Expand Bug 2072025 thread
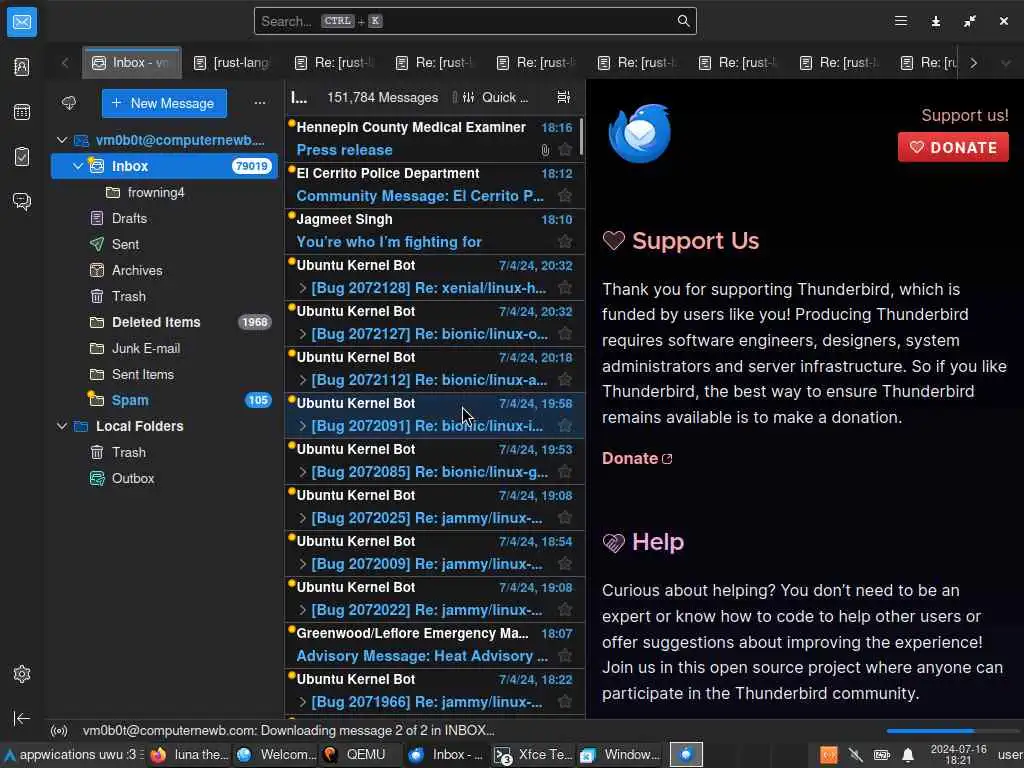This screenshot has height=768, width=1024. [302, 518]
